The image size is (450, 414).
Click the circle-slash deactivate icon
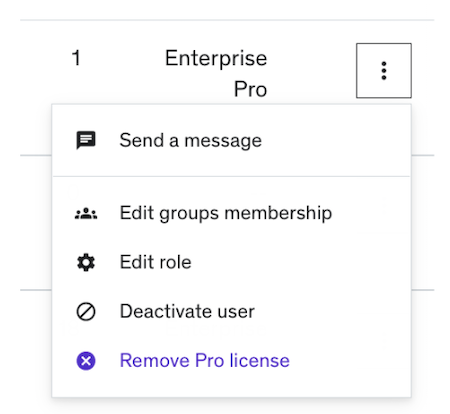[86, 312]
